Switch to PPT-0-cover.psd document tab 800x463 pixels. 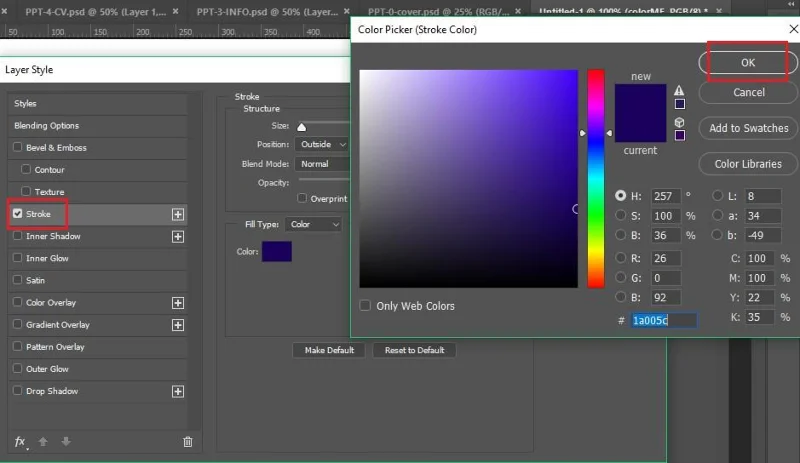tap(438, 11)
